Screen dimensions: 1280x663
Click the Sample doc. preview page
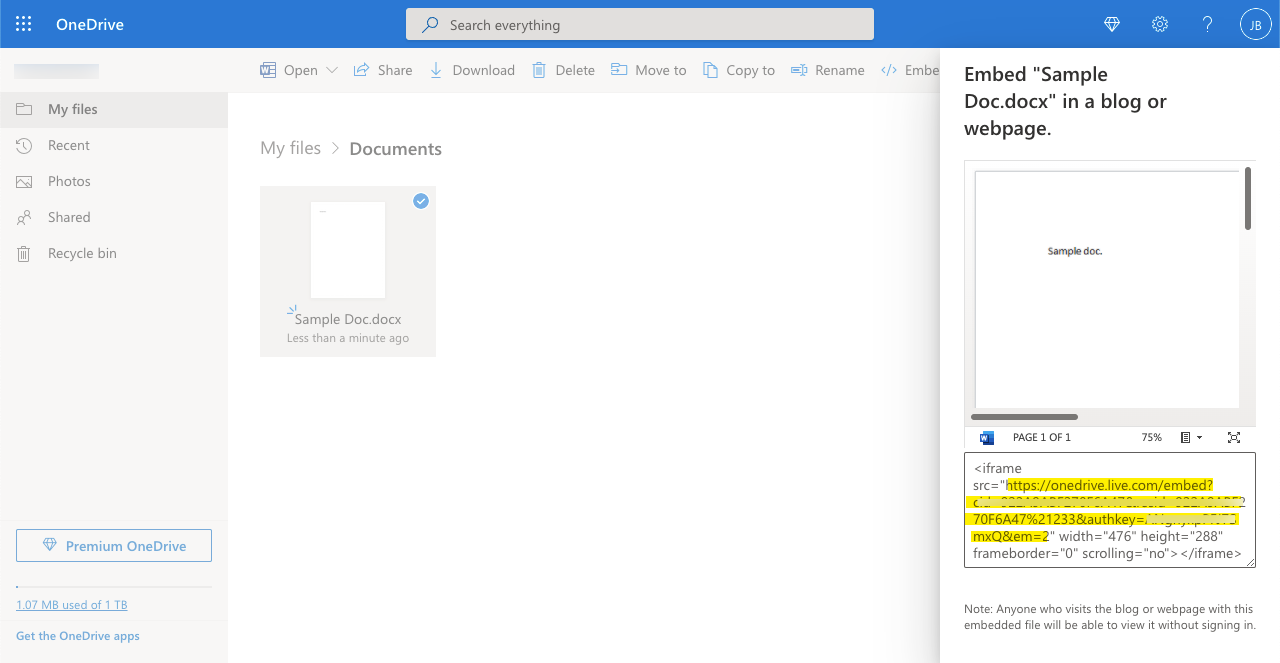point(1107,290)
